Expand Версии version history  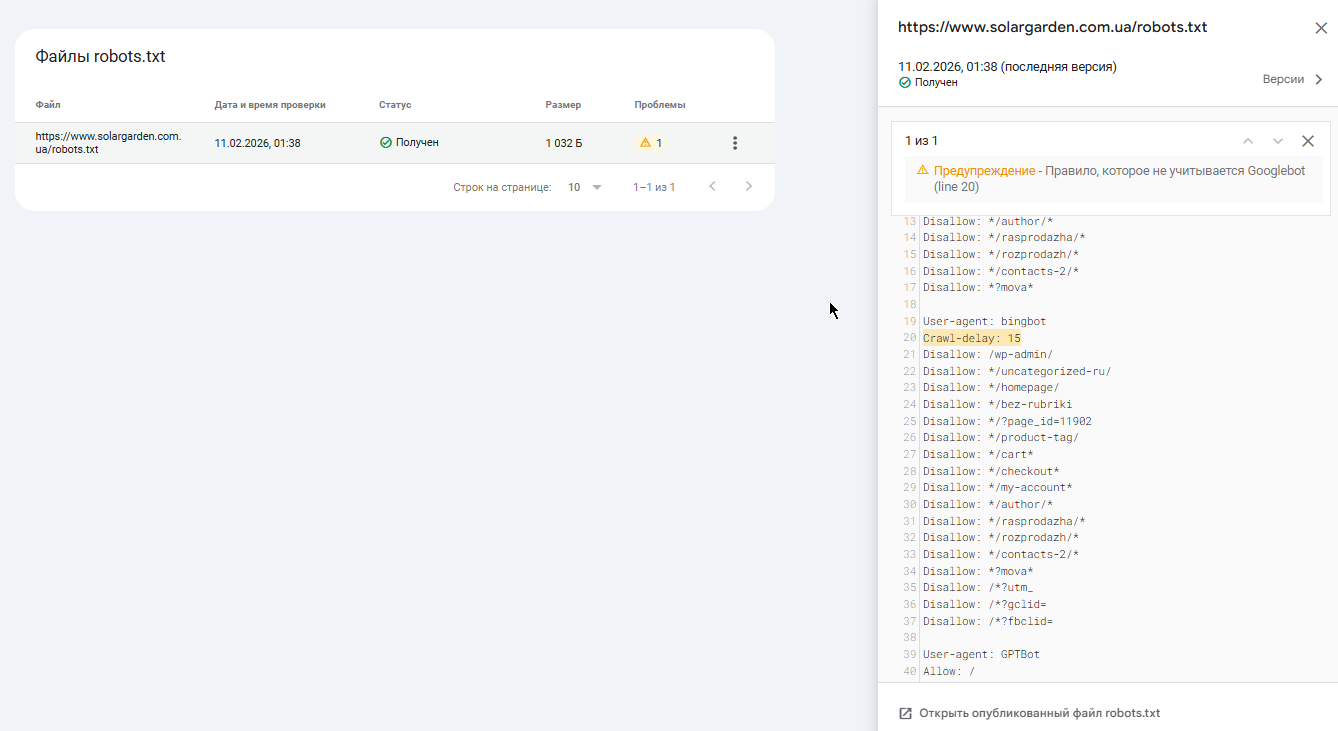point(1293,79)
